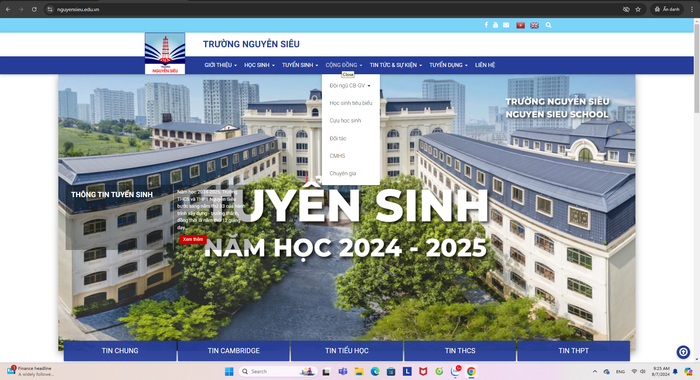700x380 pixels.
Task: Expand the GIỚI THIỆU menu
Action: (x=221, y=65)
